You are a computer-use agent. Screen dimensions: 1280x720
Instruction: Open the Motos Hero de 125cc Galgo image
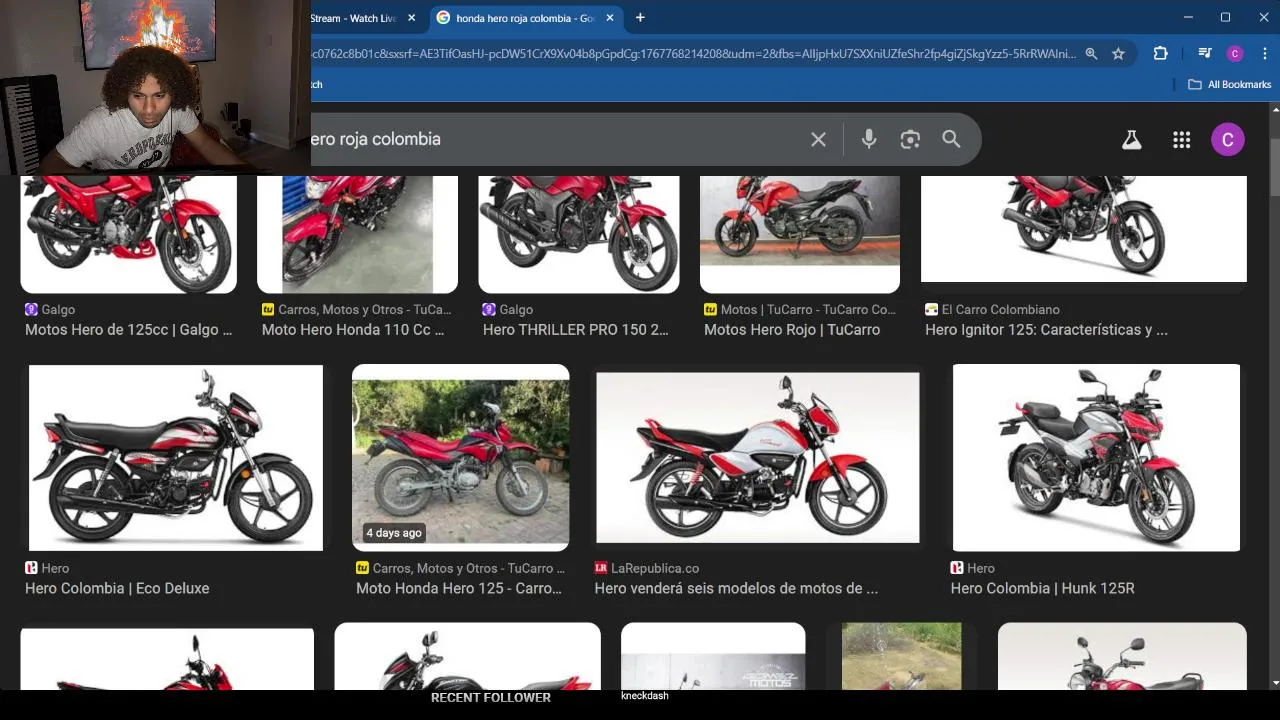tap(129, 234)
